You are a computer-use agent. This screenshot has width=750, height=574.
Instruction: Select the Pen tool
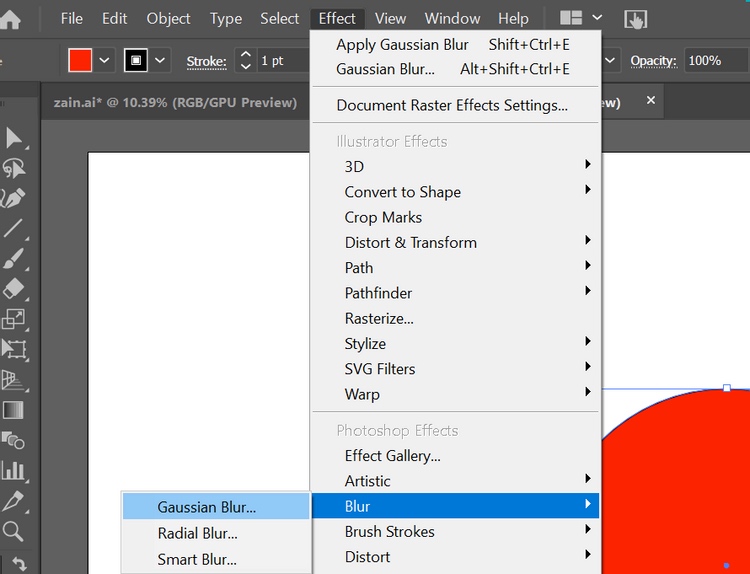point(12,198)
